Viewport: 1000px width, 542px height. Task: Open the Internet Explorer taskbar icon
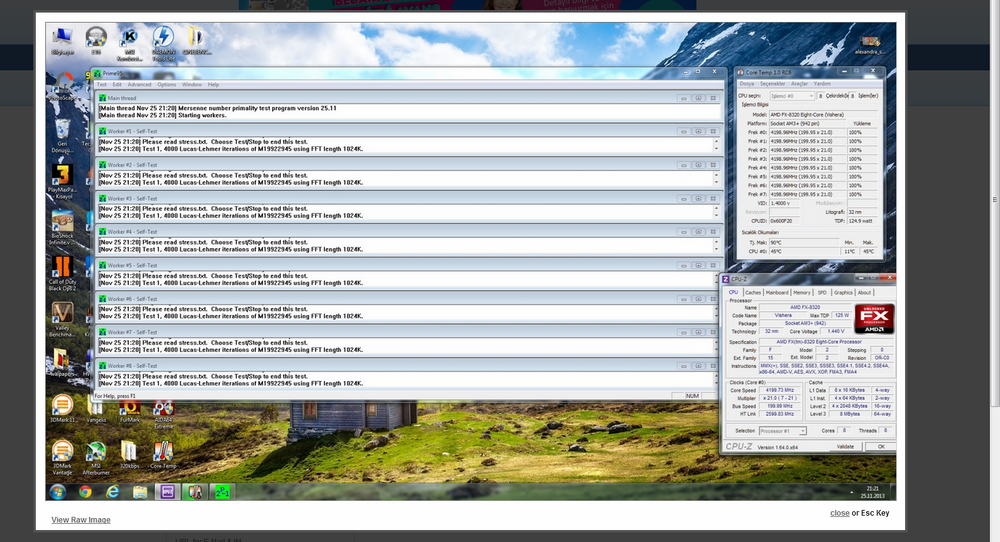tap(112, 492)
